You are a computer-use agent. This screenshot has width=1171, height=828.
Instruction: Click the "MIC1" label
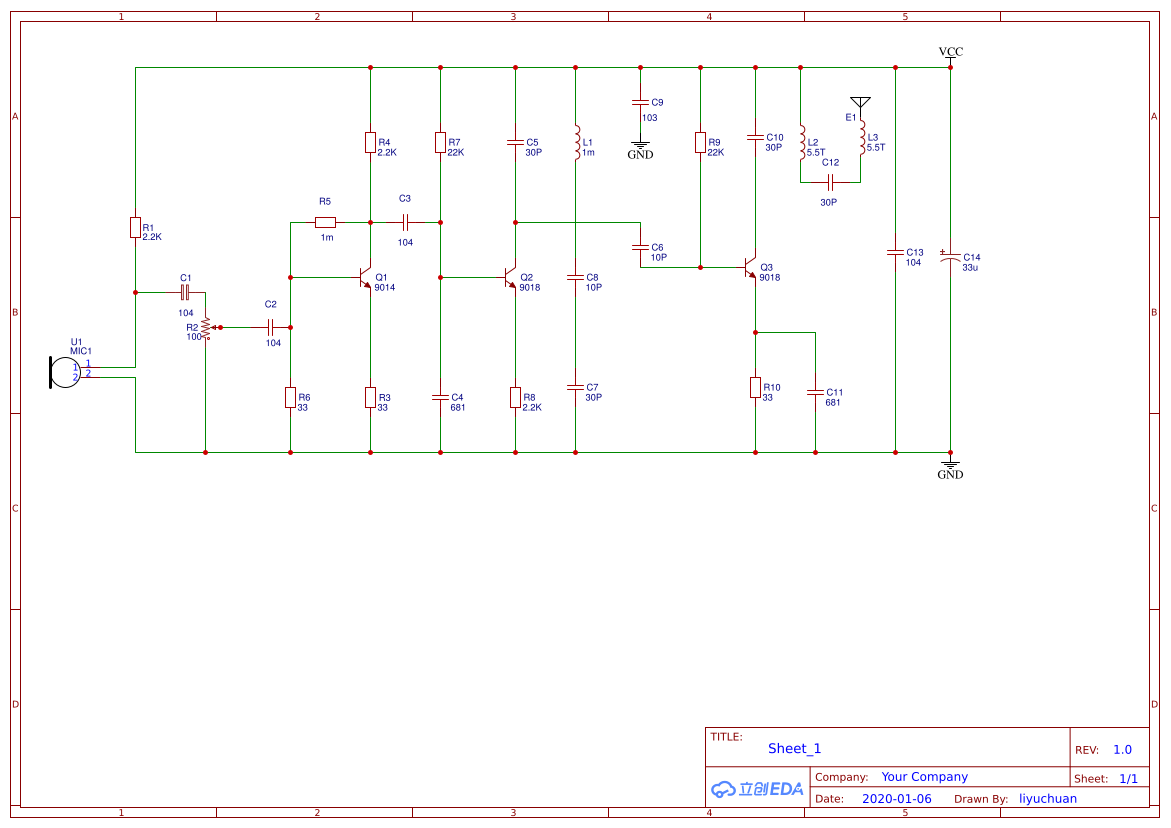[81, 351]
